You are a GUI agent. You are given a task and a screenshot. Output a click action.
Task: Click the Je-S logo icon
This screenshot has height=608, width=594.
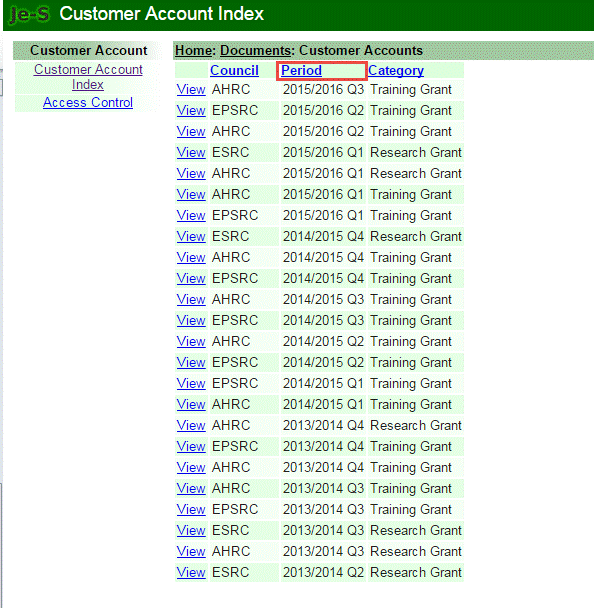(30, 14)
